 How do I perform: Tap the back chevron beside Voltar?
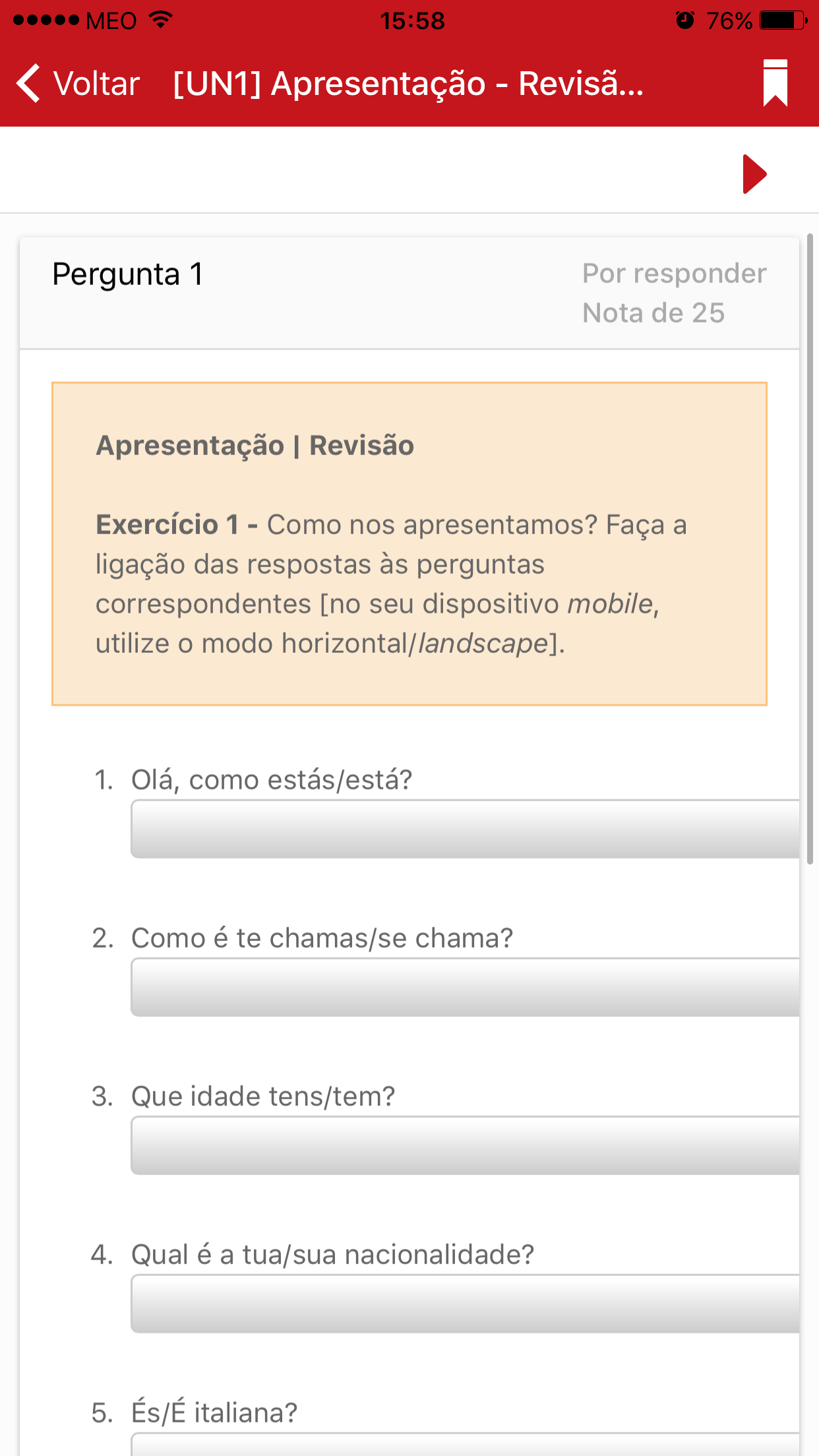click(28, 84)
